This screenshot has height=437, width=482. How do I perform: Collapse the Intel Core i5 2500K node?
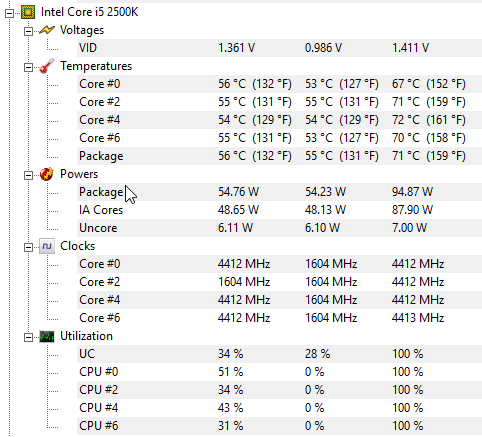[9, 13]
